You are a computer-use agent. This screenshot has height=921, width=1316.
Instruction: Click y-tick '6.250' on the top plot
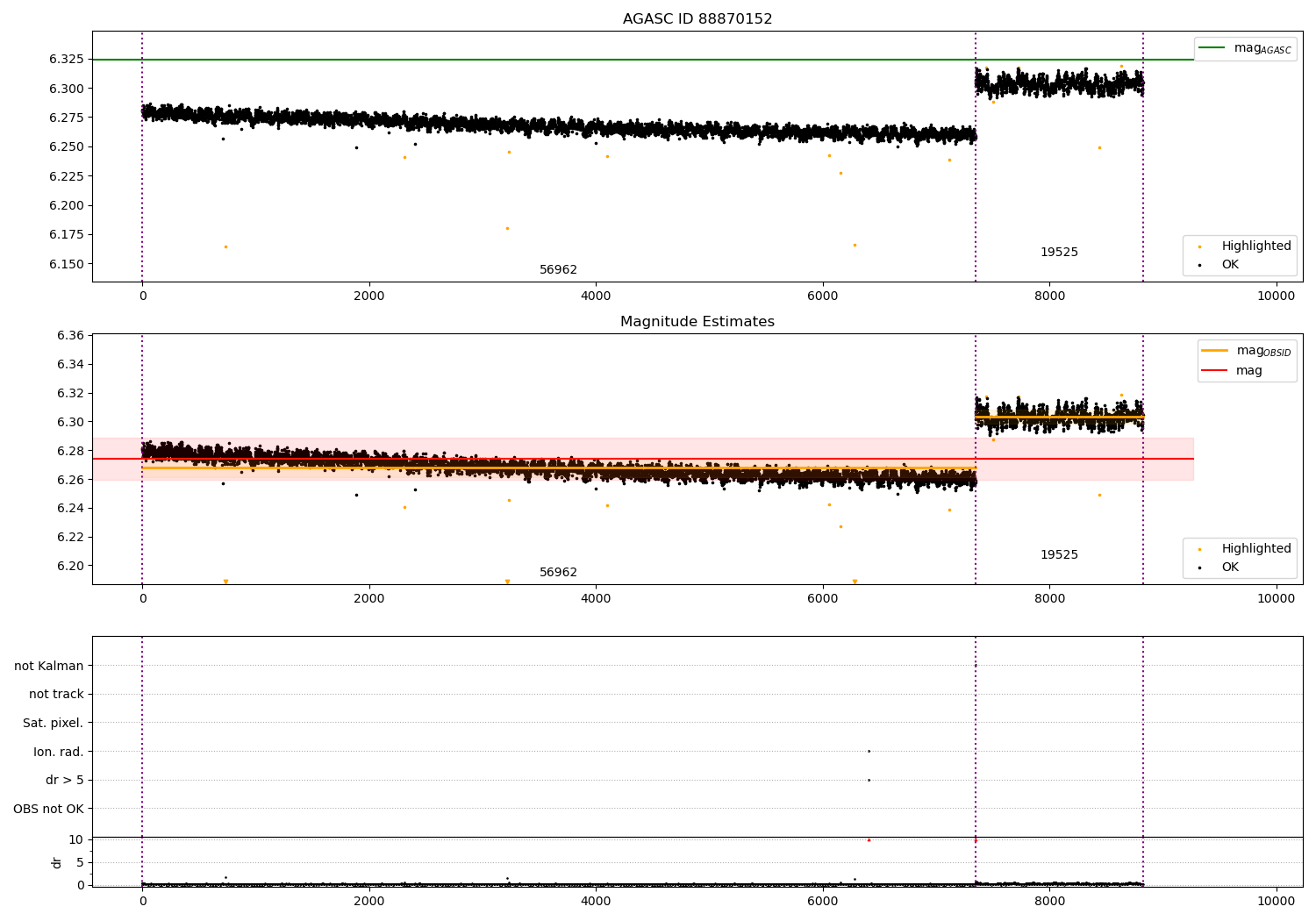[x=67, y=146]
